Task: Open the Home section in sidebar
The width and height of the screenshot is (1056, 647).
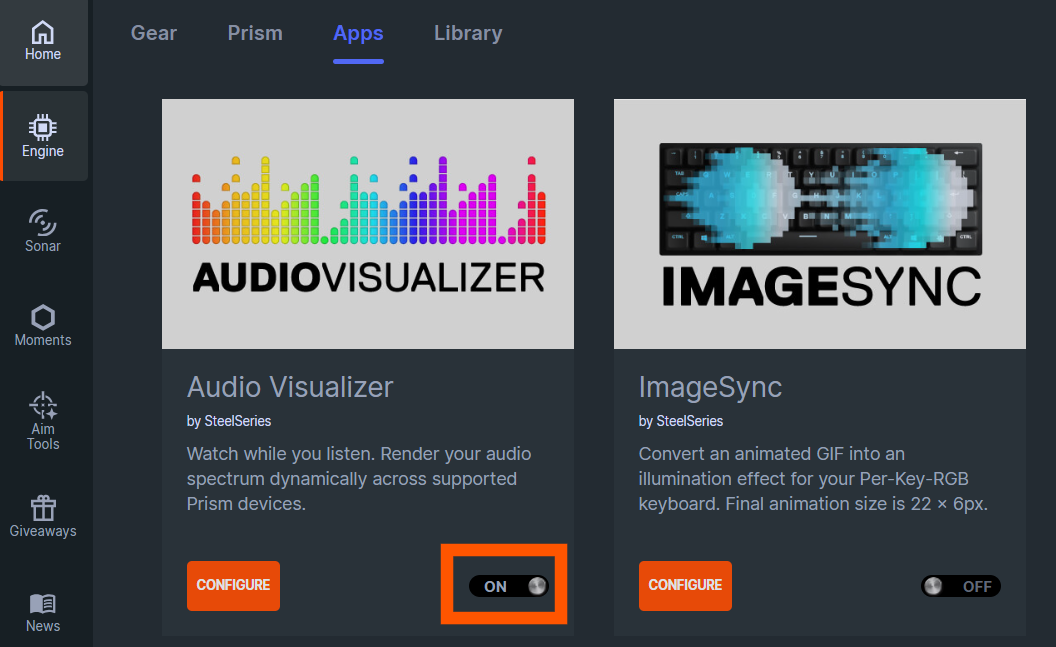Action: tap(43, 42)
